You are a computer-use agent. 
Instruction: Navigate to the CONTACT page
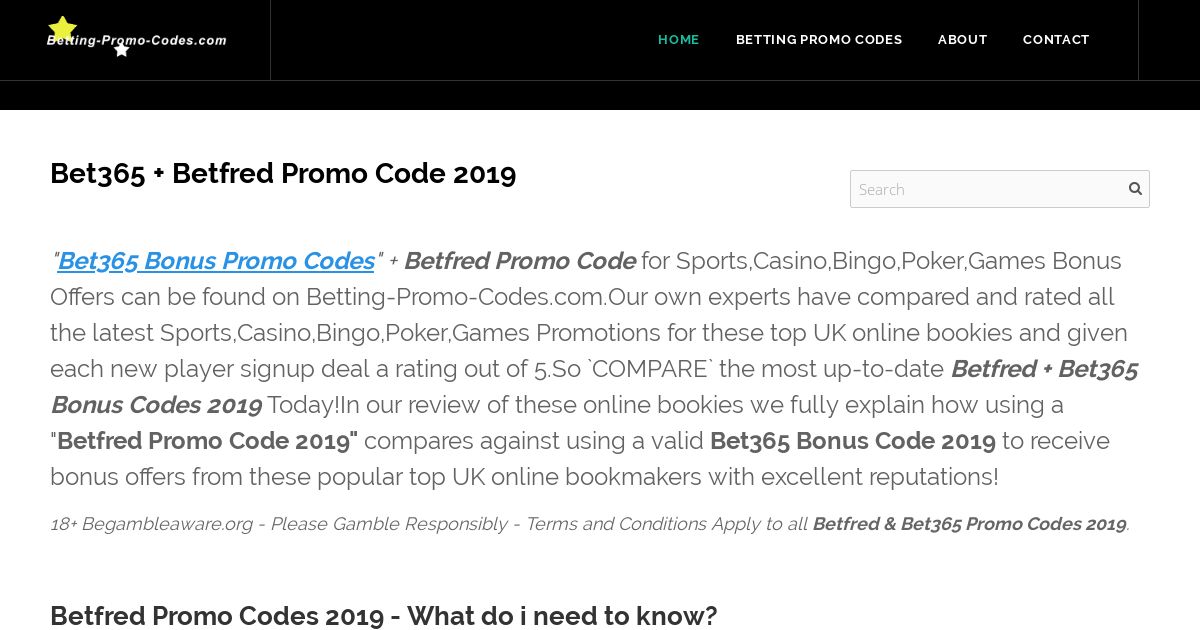click(x=1056, y=40)
